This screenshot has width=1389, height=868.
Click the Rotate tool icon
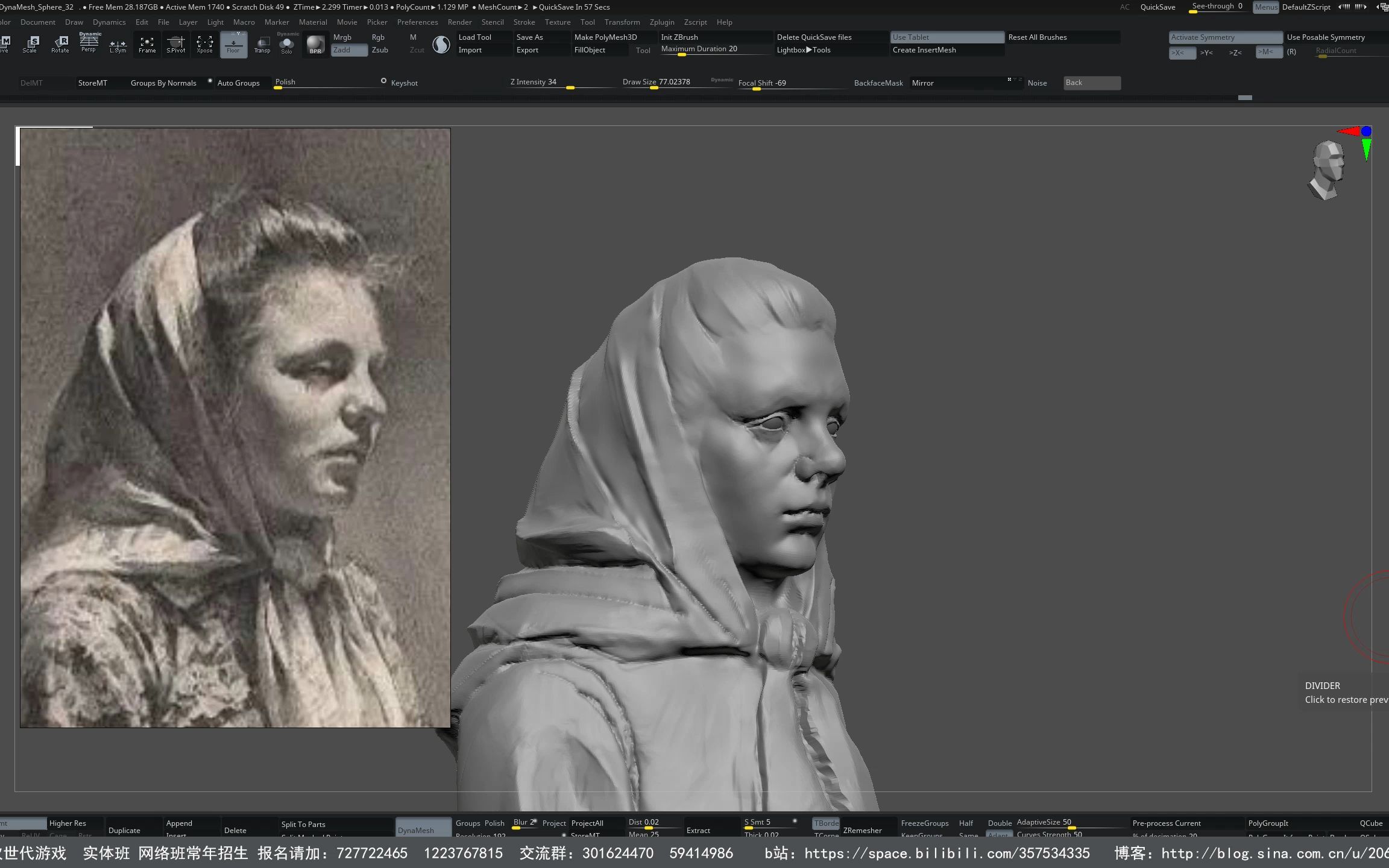tap(60, 43)
